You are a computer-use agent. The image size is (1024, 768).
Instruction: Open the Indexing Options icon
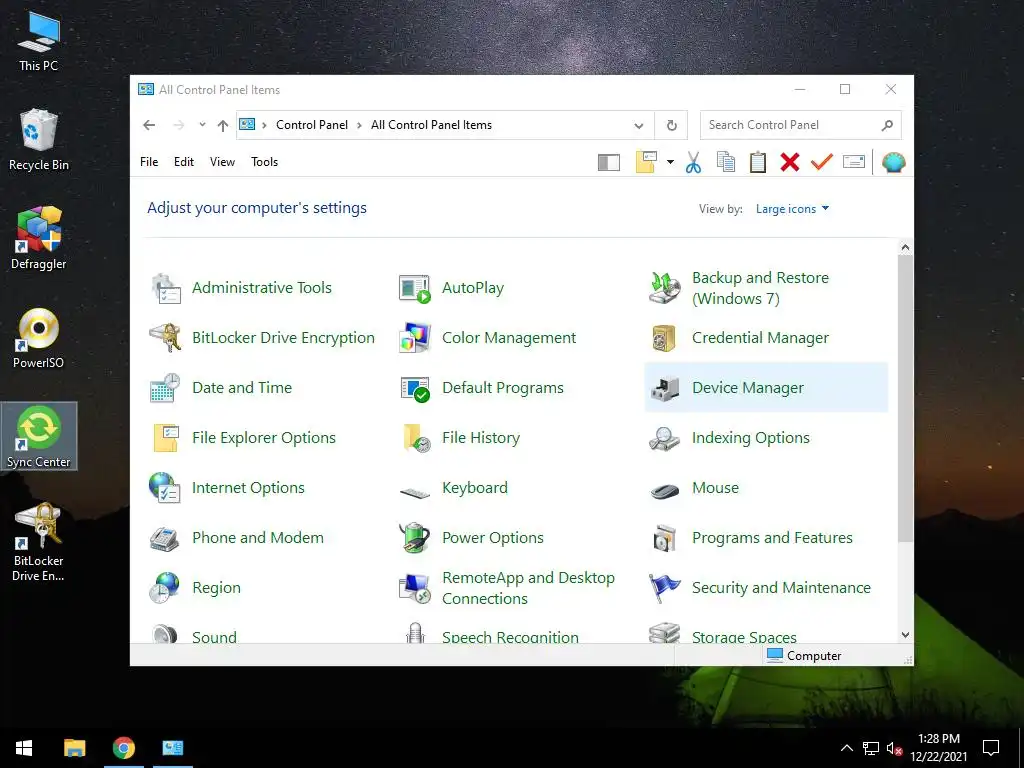(665, 438)
